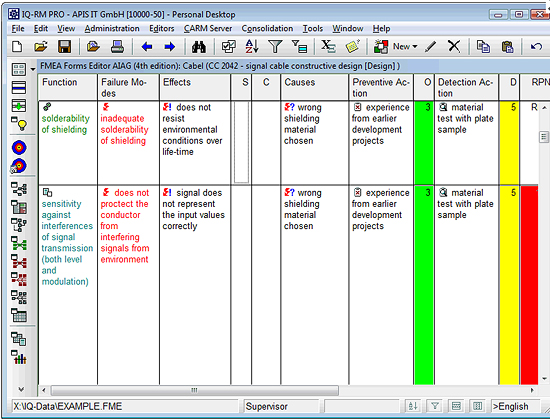The height and width of the screenshot is (420, 550).
Task: Go forward with blue right arrow
Action: pos(170,47)
